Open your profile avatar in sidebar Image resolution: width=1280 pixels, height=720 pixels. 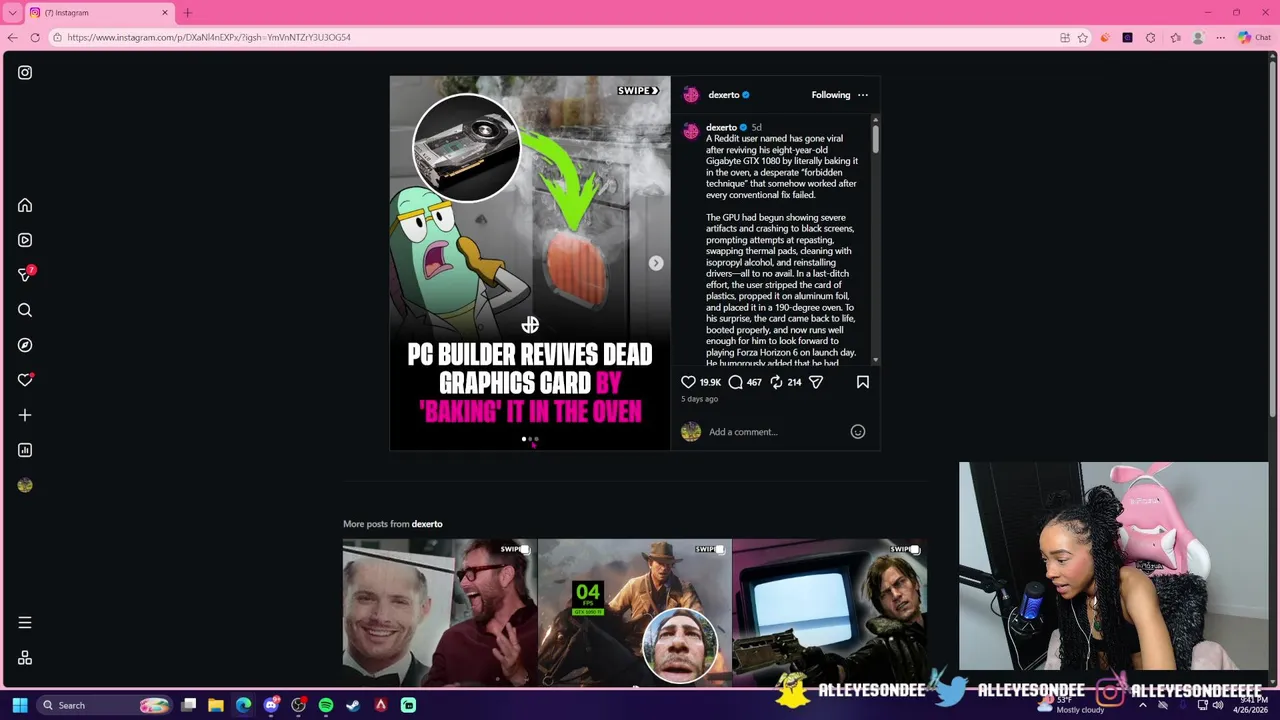coord(25,485)
